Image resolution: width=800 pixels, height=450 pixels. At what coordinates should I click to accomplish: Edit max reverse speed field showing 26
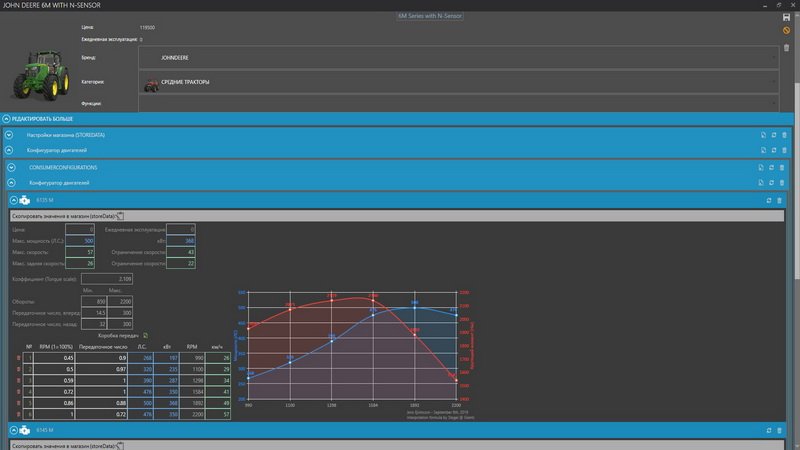[80, 263]
